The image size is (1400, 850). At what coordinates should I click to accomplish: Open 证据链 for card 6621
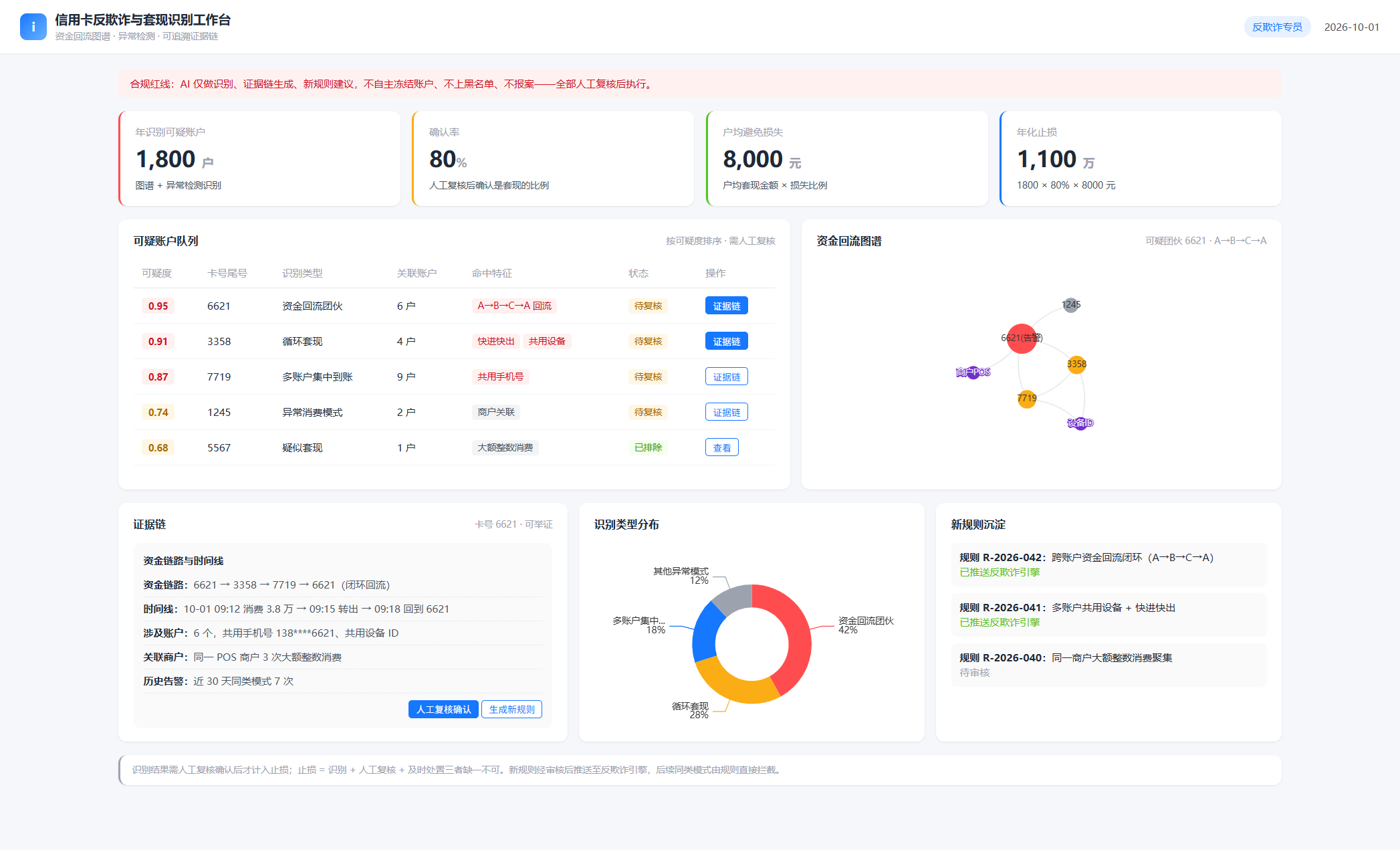click(x=726, y=306)
